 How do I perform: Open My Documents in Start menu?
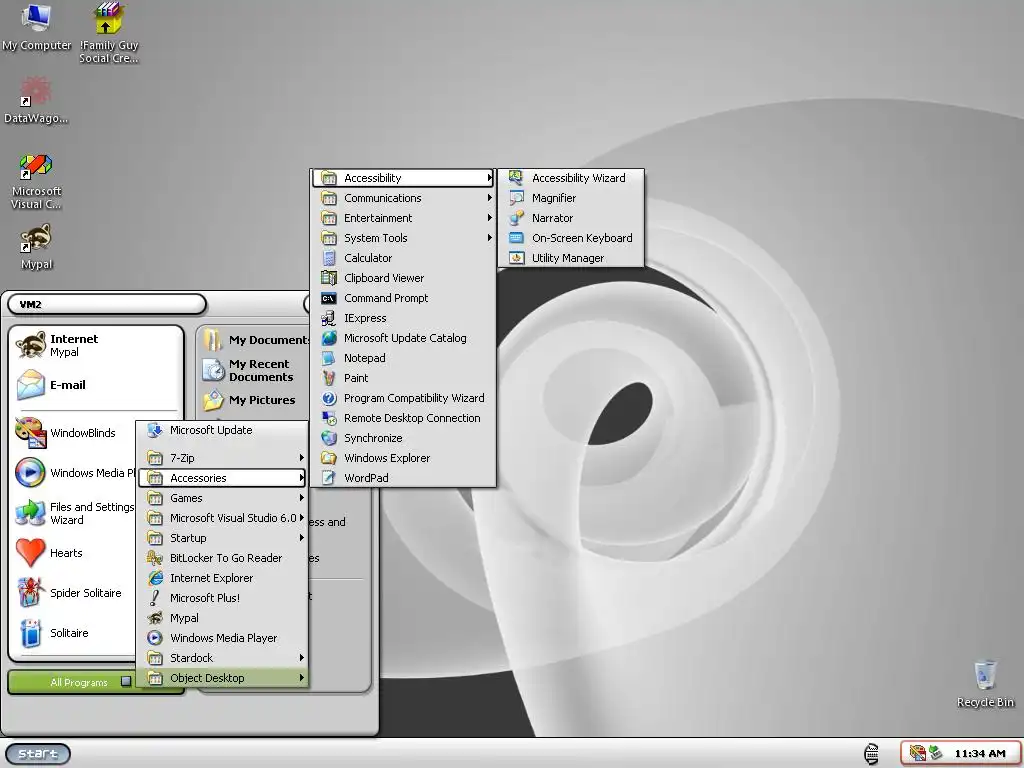click(x=255, y=340)
